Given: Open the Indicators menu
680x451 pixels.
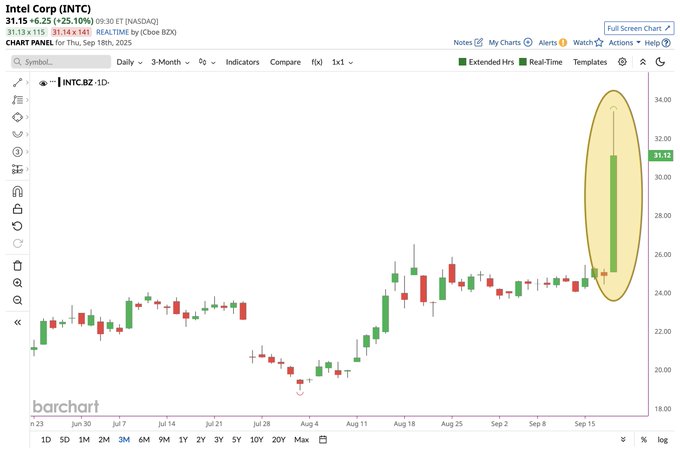Looking at the screenshot, I should point(242,62).
